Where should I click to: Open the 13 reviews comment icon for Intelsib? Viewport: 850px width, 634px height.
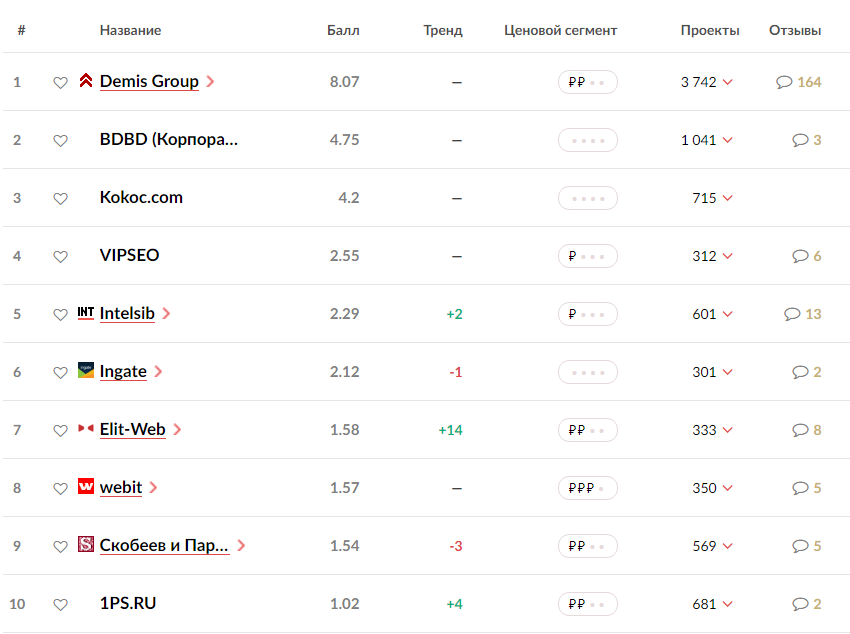[792, 314]
